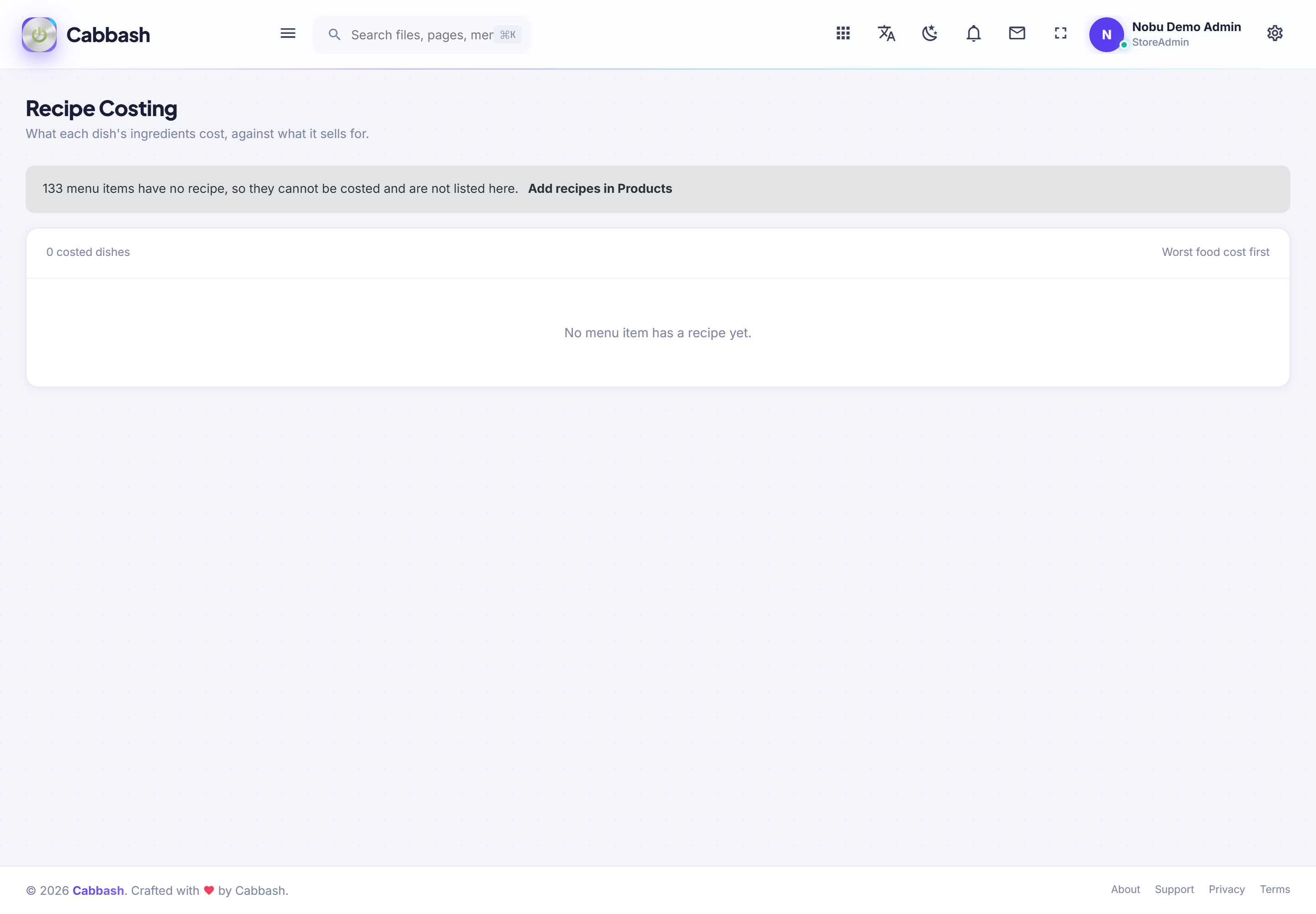
Task: Open the settings gear
Action: 1275,33
